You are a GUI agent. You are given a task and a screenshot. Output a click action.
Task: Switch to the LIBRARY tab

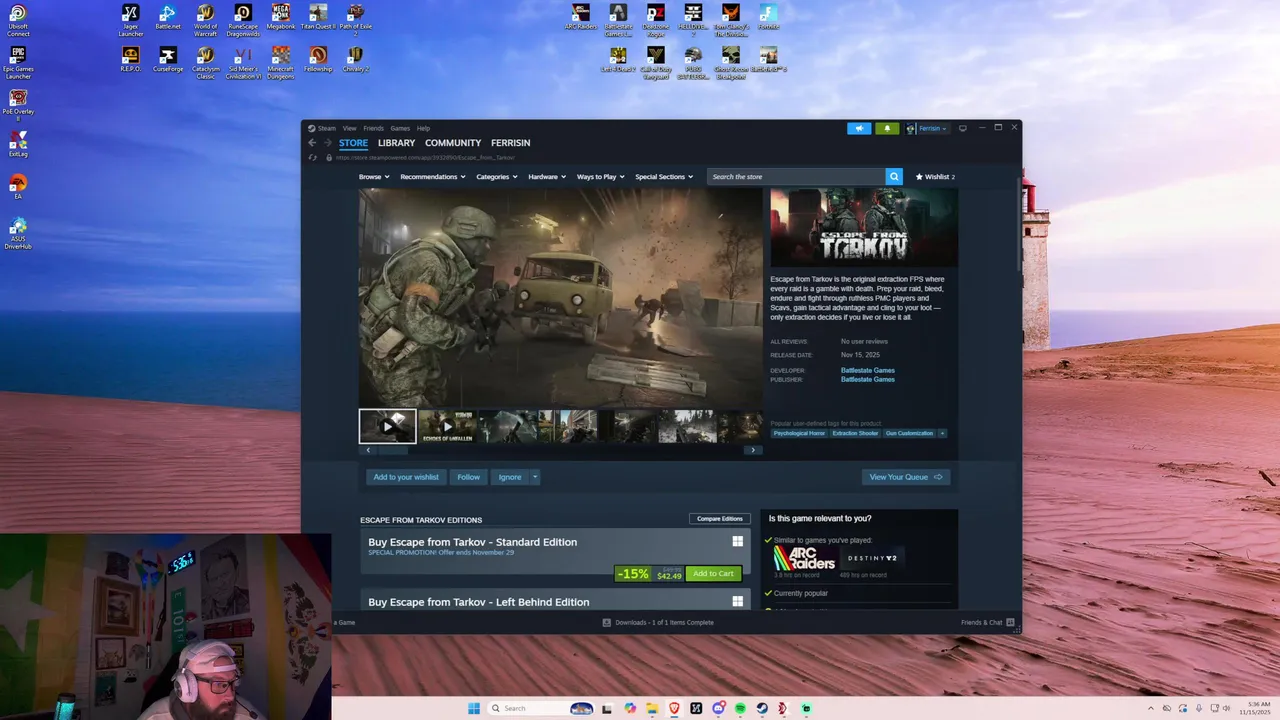396,143
